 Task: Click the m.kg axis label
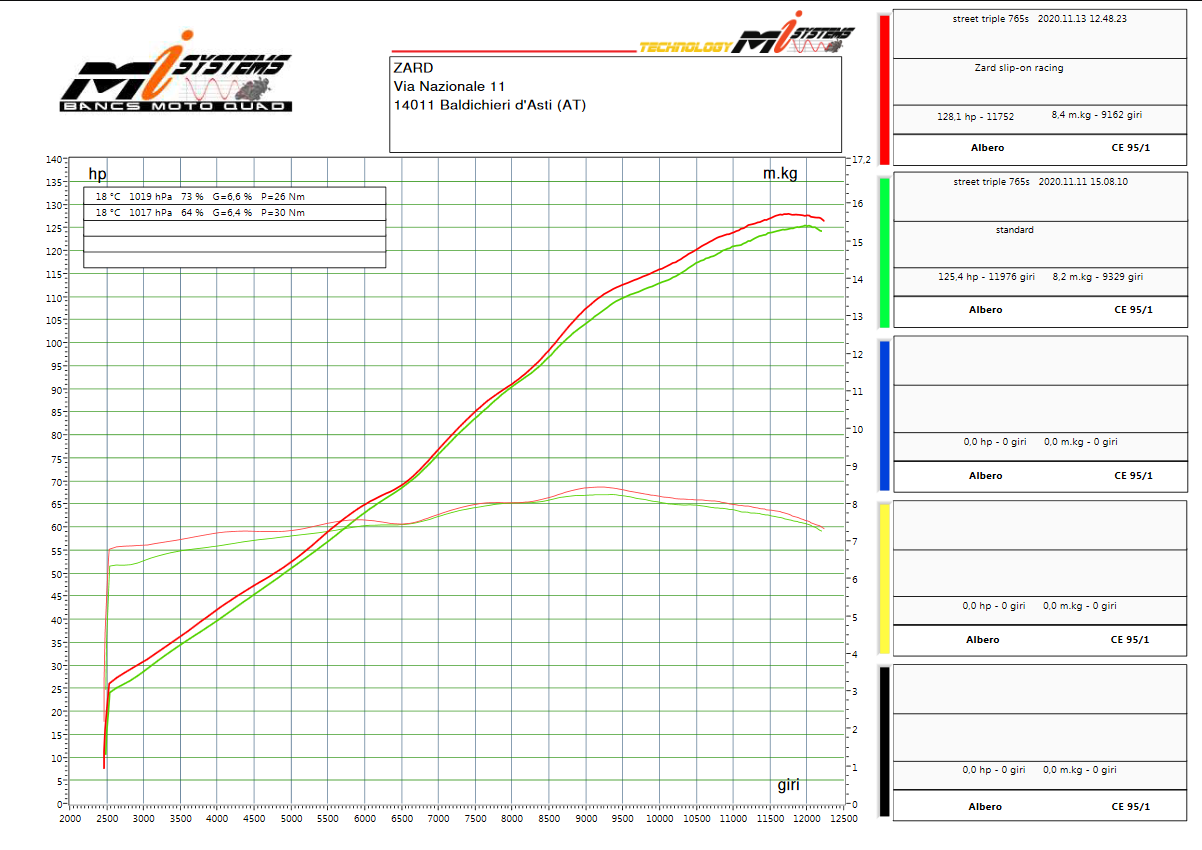point(780,174)
